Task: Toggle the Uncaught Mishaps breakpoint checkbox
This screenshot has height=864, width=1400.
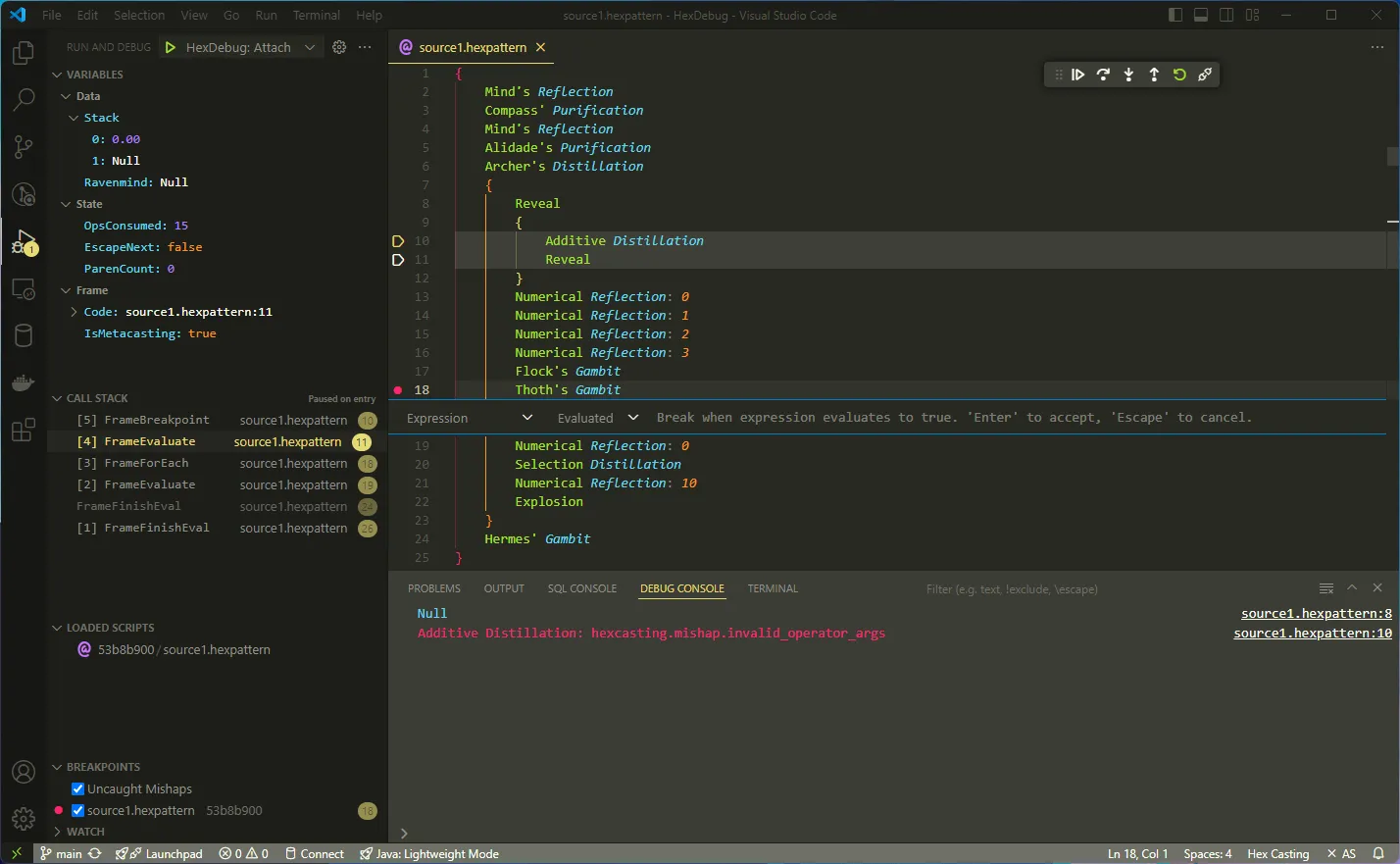Action: [76, 788]
